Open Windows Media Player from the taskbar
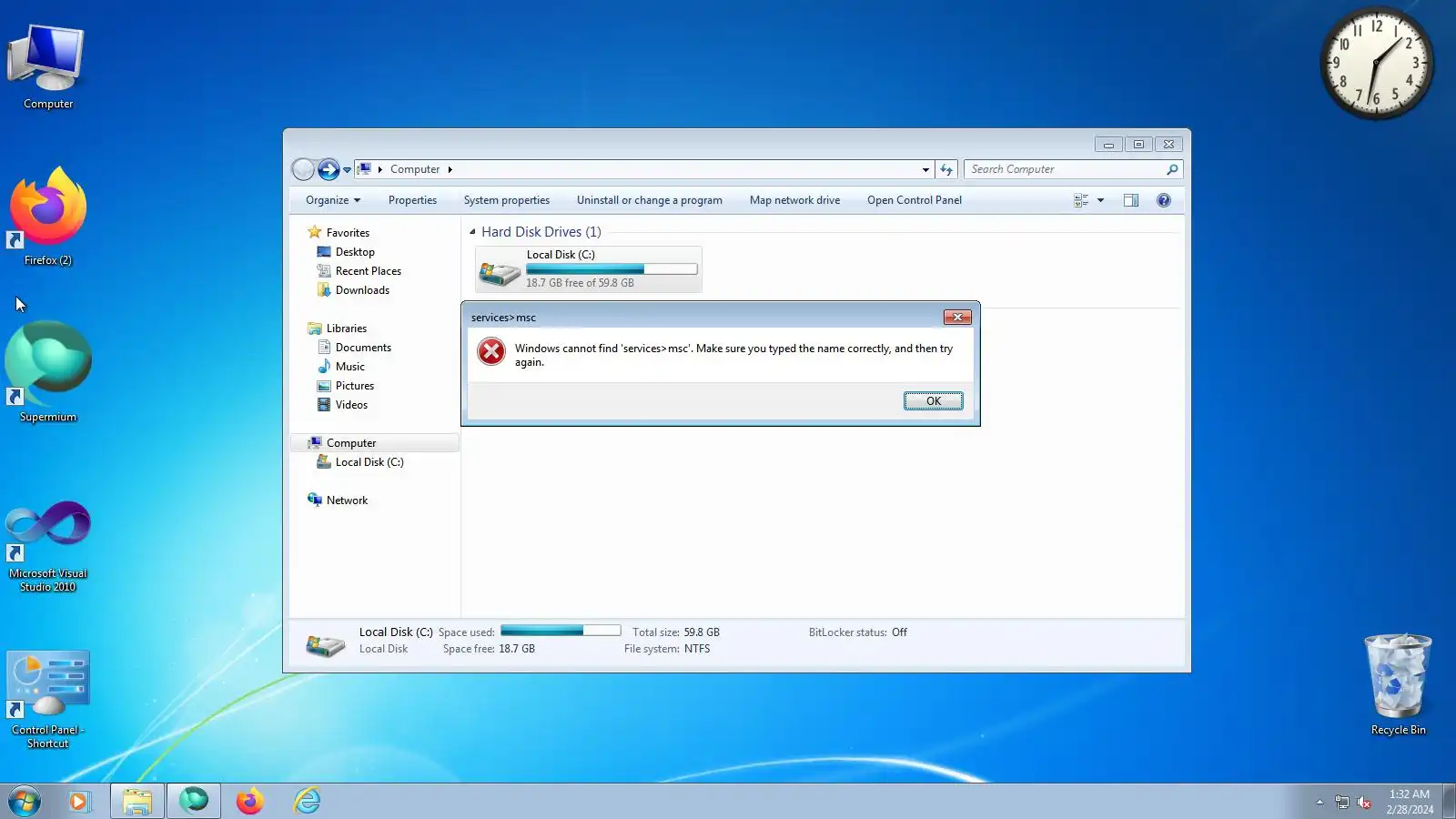 (x=79, y=802)
